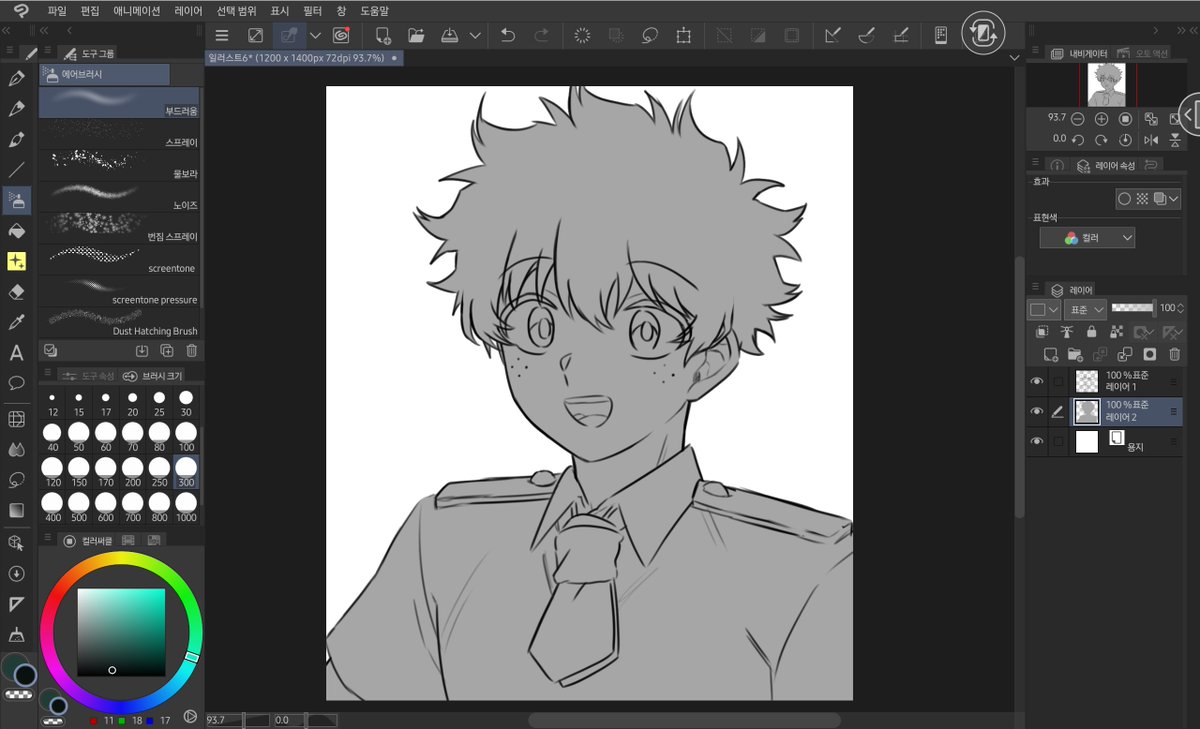1200x729 pixels.
Task: Click the Lasso select icon in the top command bar
Action: point(650,35)
